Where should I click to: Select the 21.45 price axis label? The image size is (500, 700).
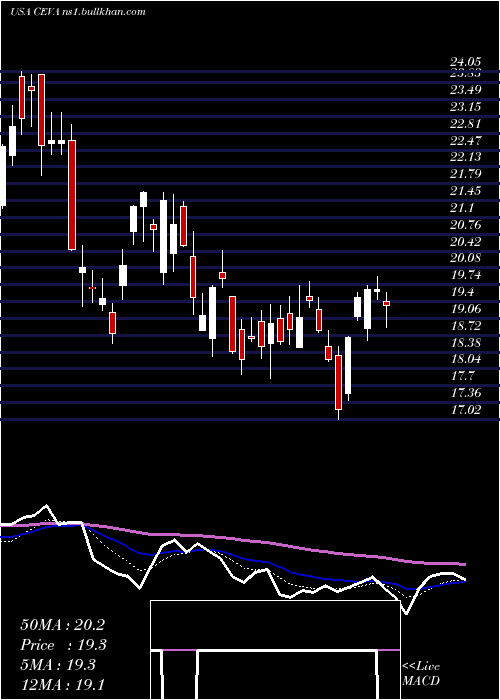[x=465, y=191]
